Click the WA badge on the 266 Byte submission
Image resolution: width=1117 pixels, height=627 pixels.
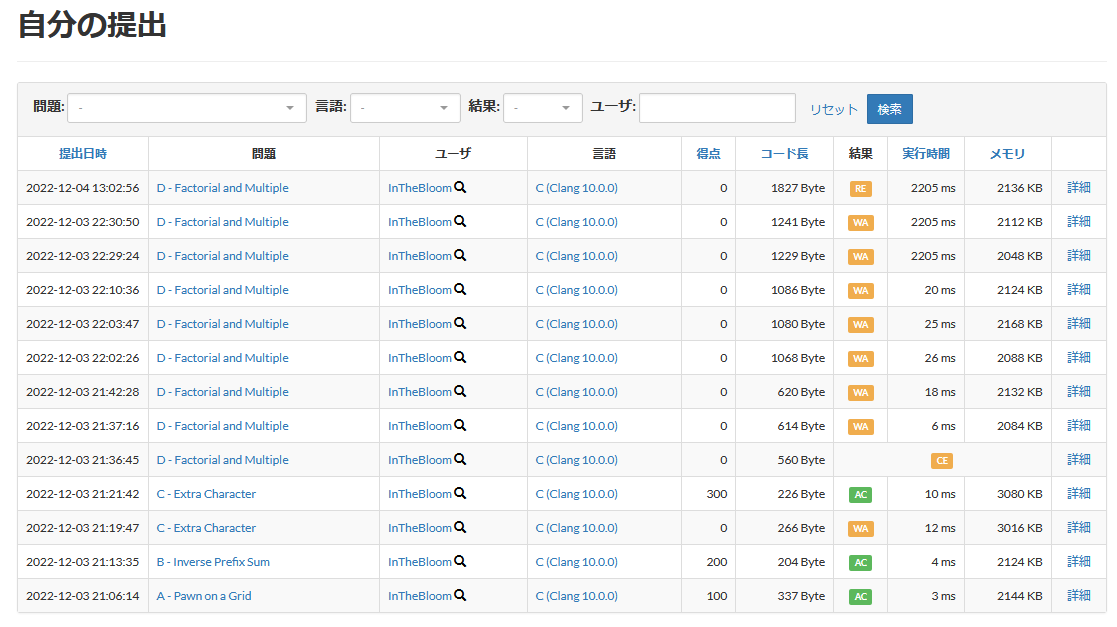(861, 529)
